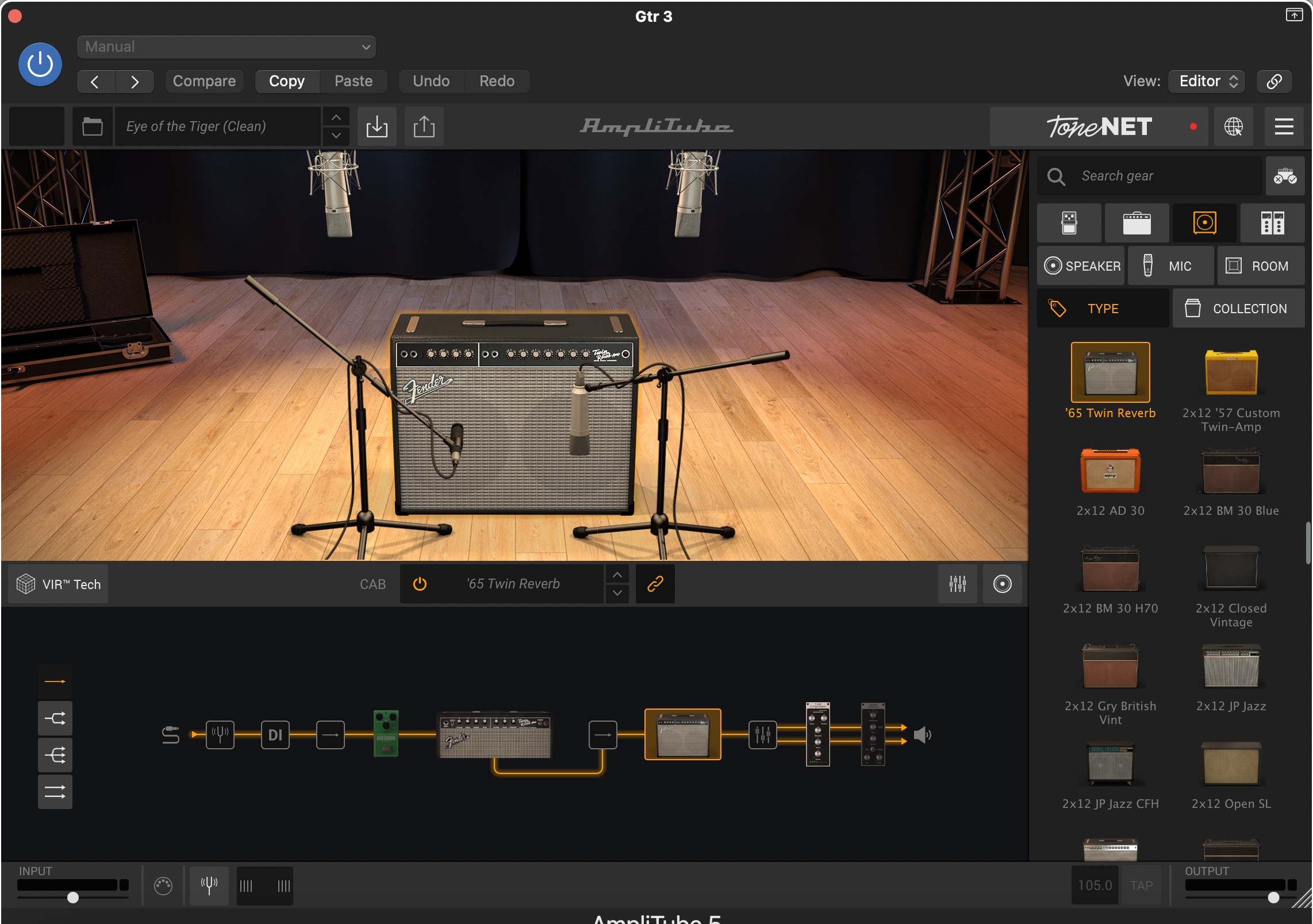Select the '65 Twin Reverb cabinet thumbnail

coord(1110,372)
